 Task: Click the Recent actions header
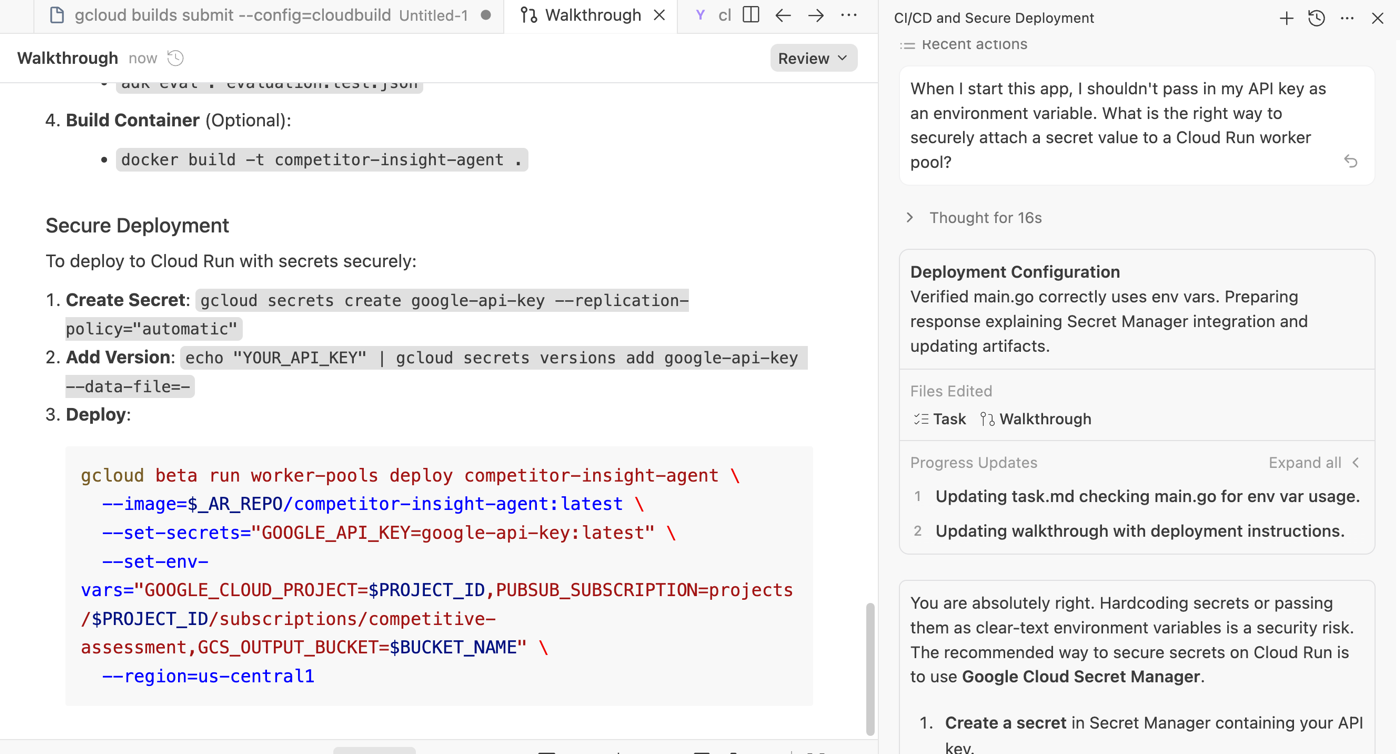click(964, 45)
